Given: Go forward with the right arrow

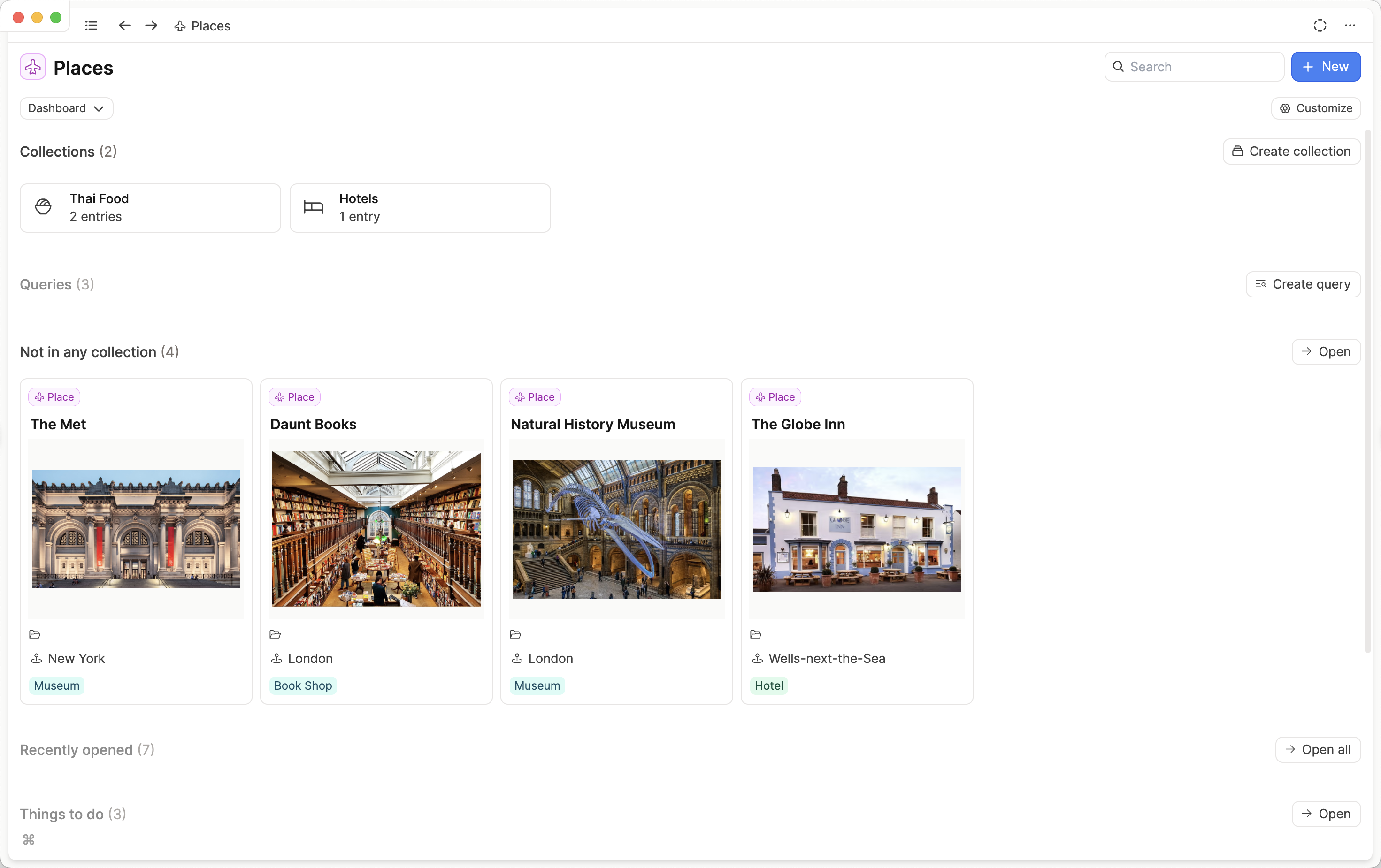Looking at the screenshot, I should click(152, 26).
